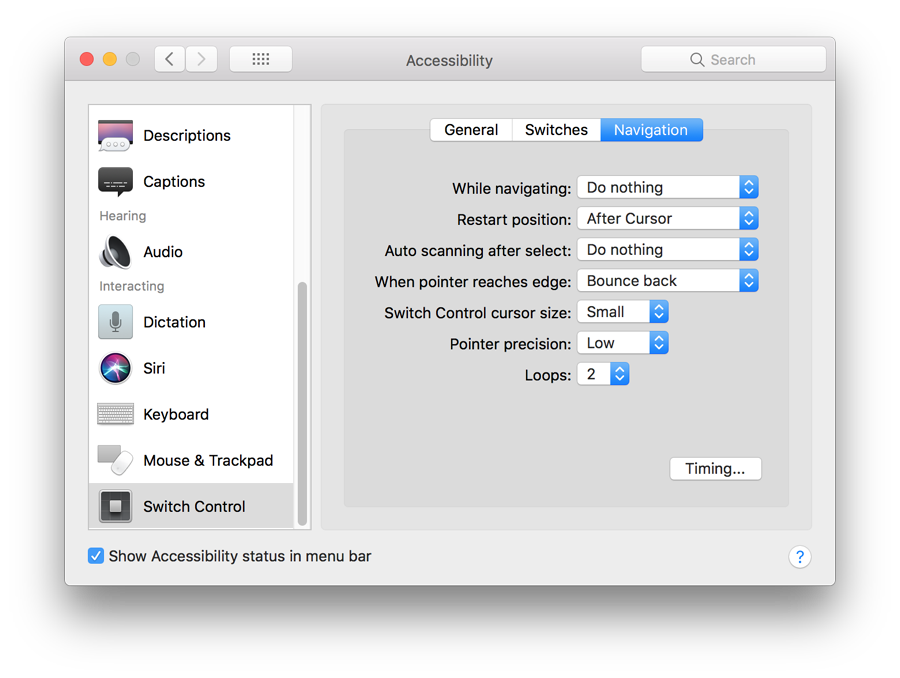This screenshot has height=678, width=900.
Task: Go forward with the right arrow button
Action: coord(201,59)
